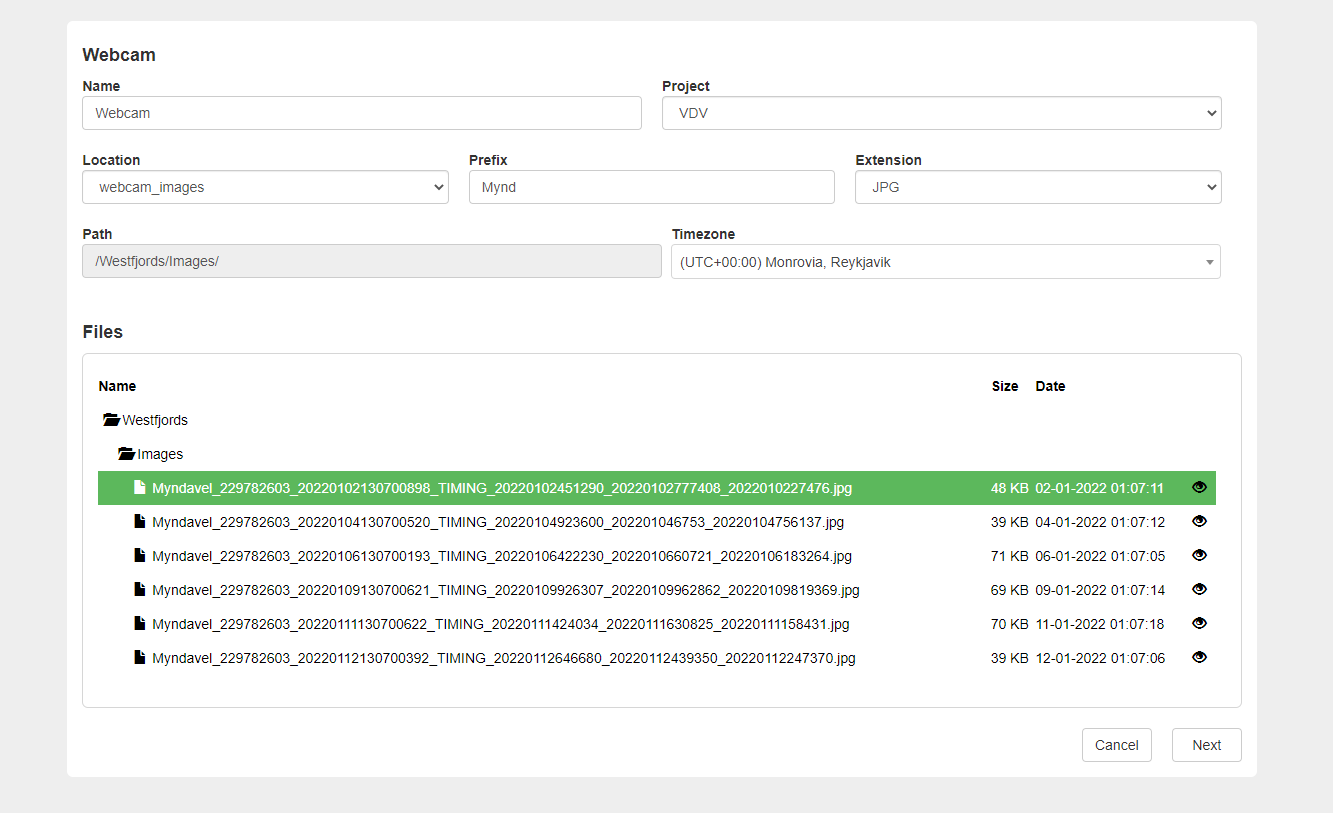Select file name Myndavel_229782603_20220111130700622 ending 20220111158431.jpg

[501, 624]
